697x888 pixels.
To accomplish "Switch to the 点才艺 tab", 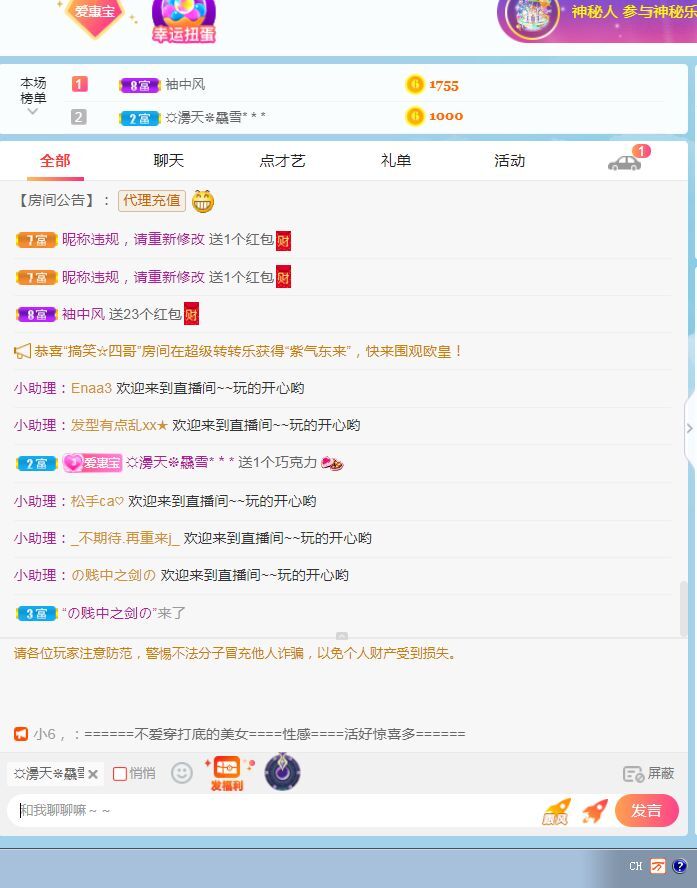I will [282, 161].
